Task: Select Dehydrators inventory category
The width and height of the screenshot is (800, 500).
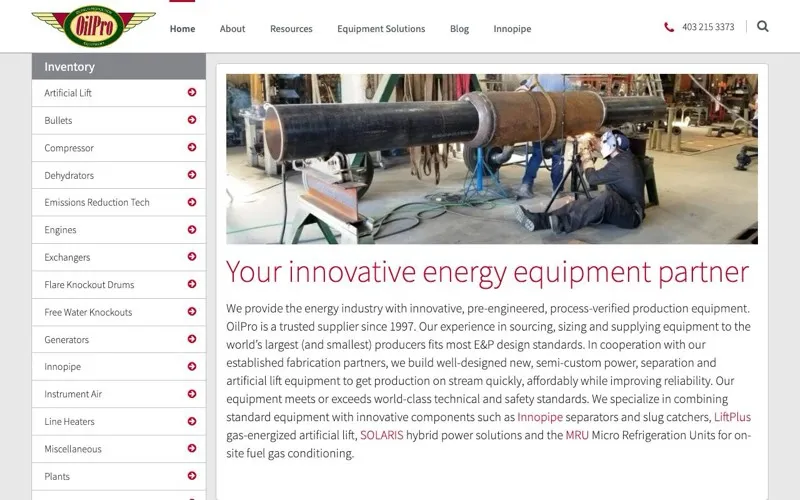Action: pos(119,176)
